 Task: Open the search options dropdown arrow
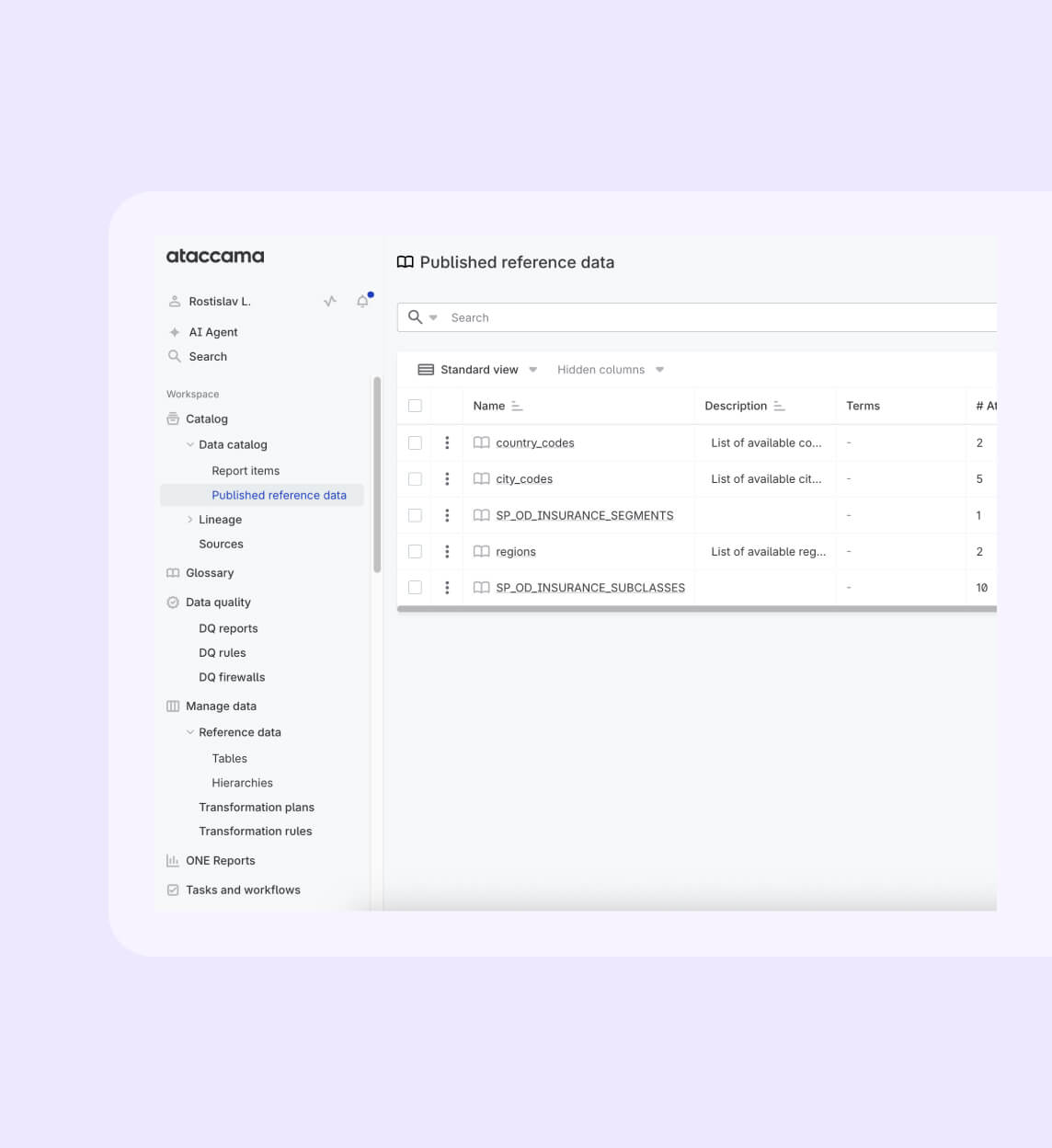[433, 317]
